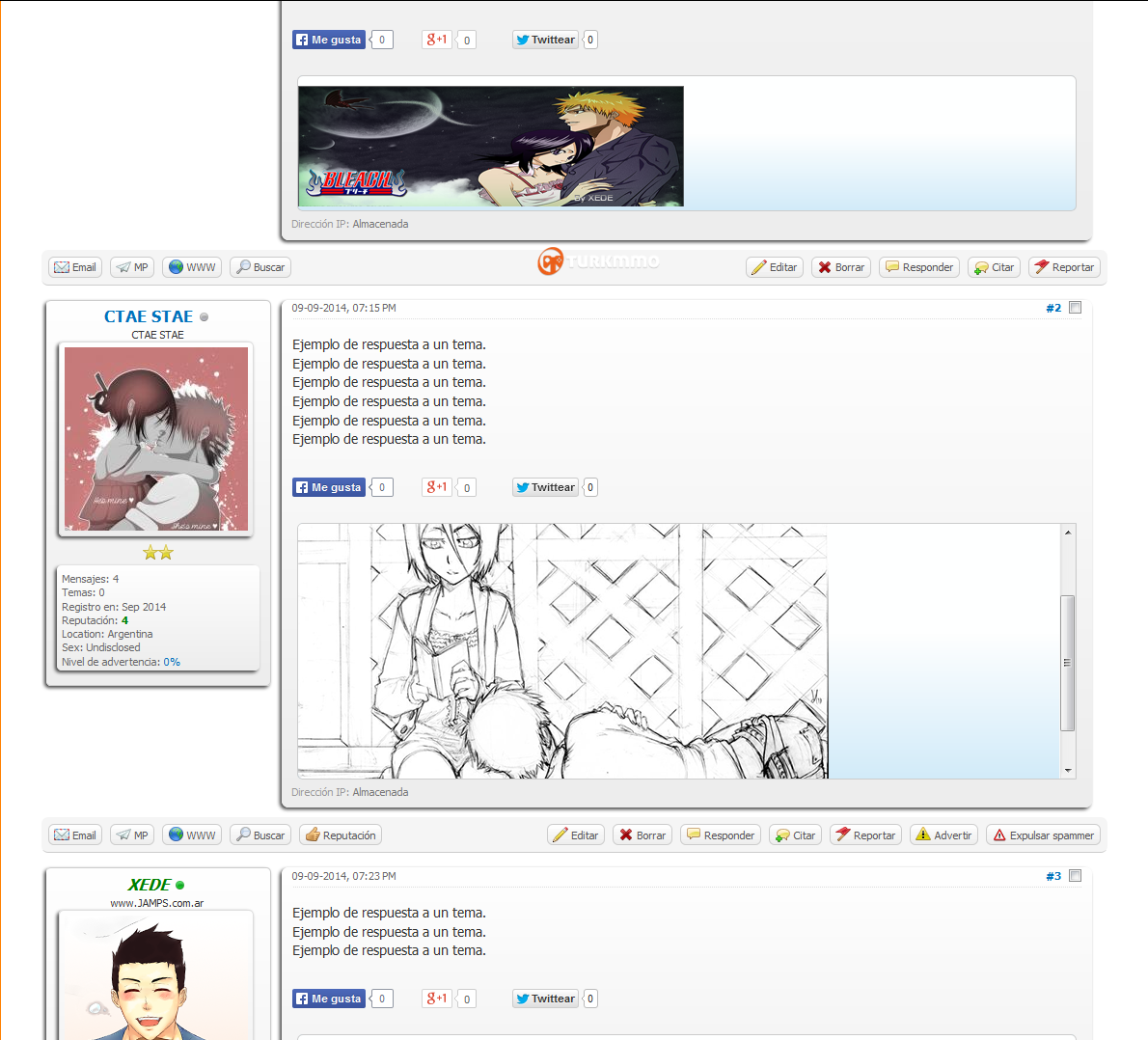1148x1040 pixels.
Task: Click Editar under first post
Action: pos(775,267)
